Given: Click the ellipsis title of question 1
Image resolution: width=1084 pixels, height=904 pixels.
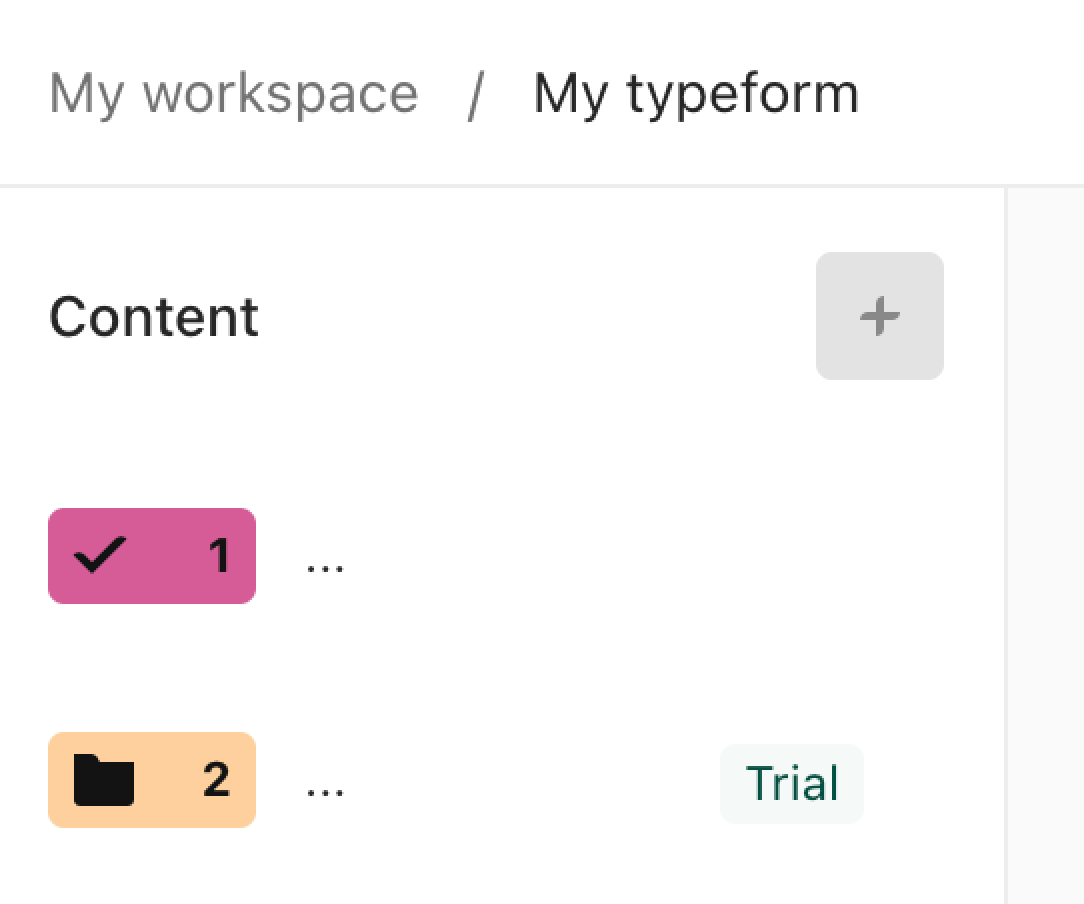Looking at the screenshot, I should [x=325, y=569].
